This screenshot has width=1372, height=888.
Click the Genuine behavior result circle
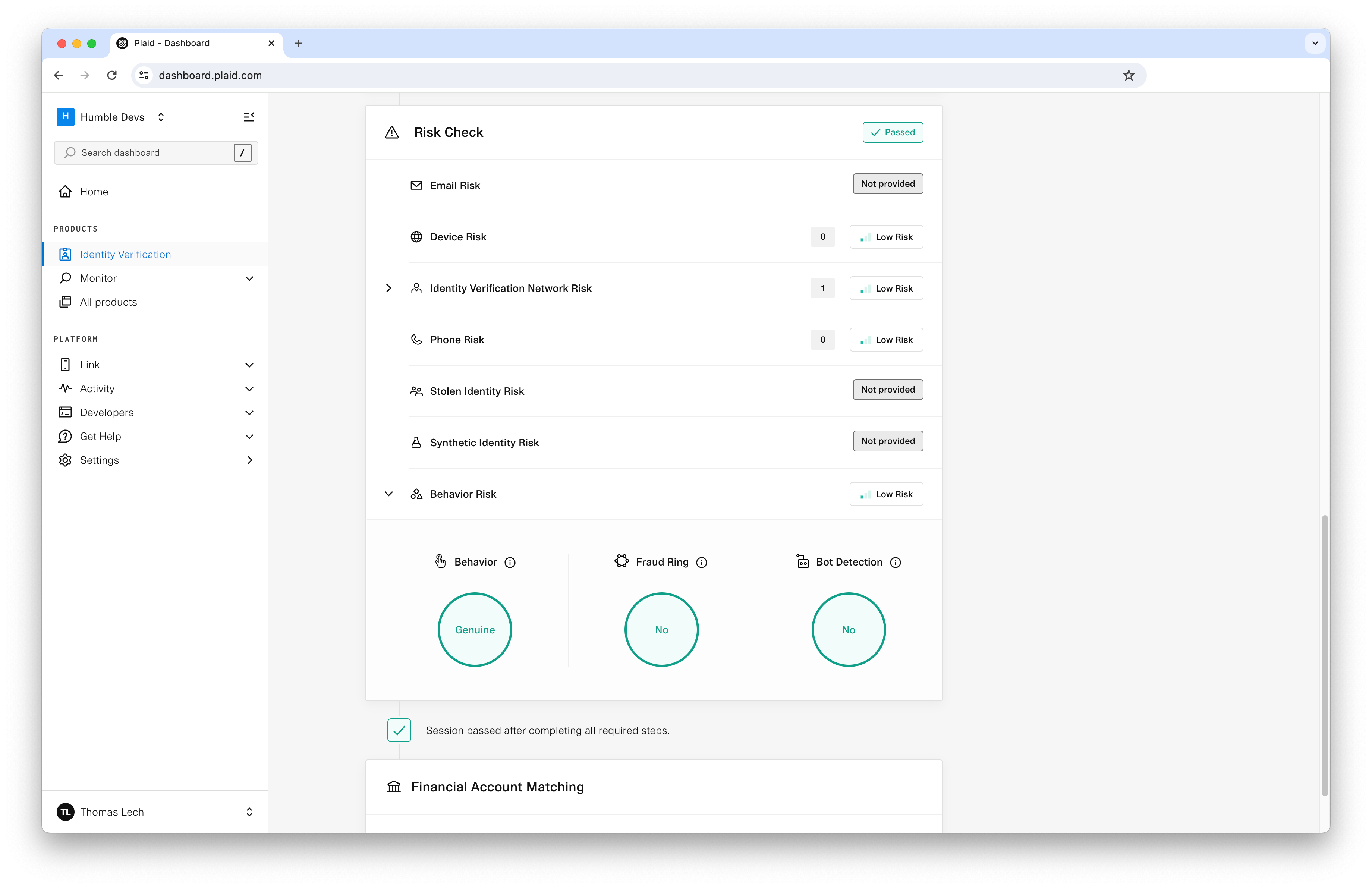[475, 629]
